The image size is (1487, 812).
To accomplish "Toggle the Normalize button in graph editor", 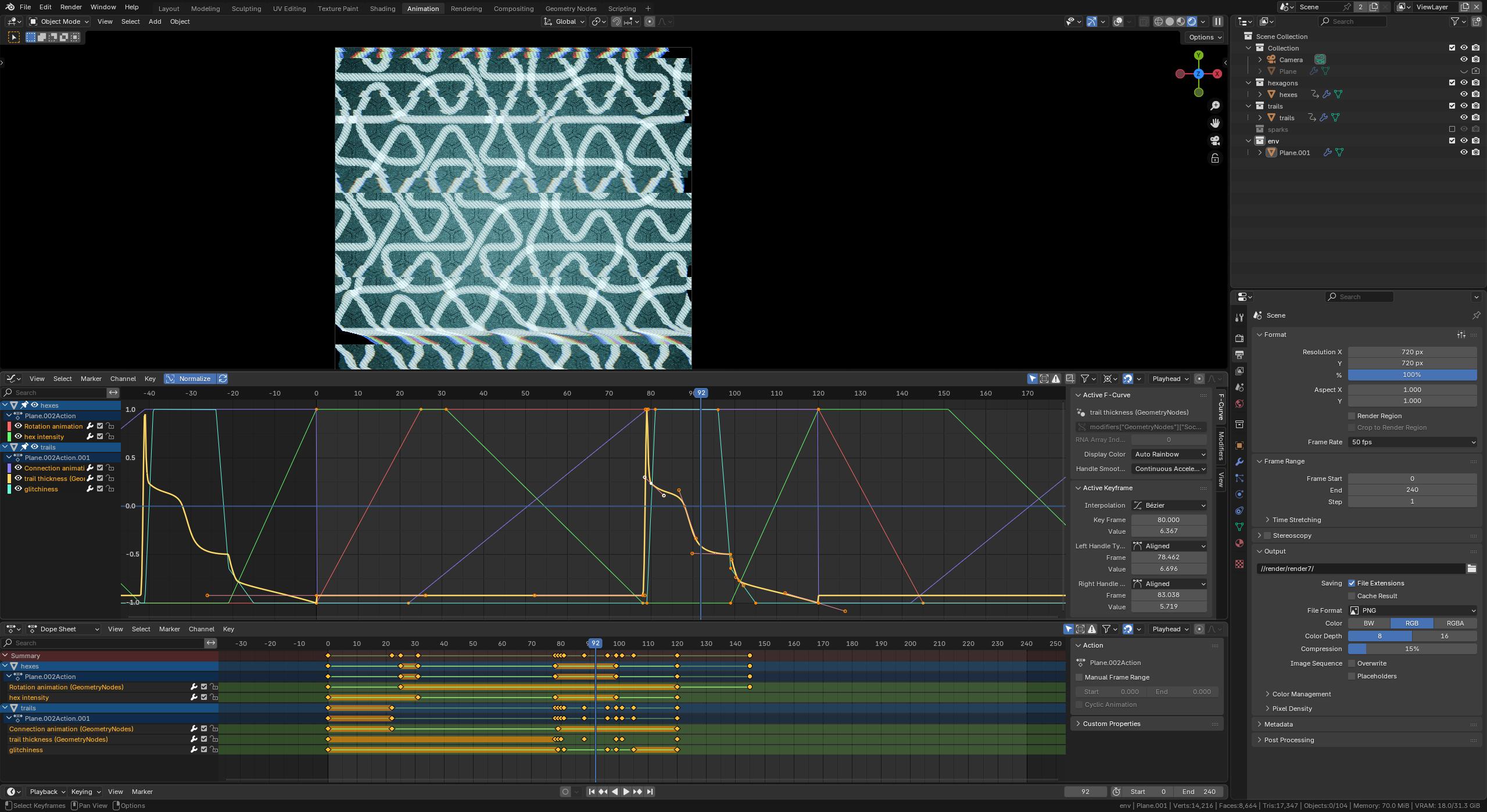I will click(x=189, y=379).
